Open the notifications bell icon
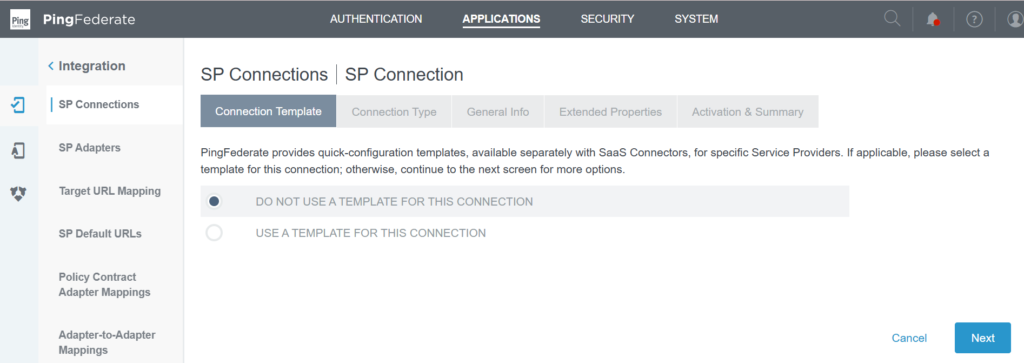Viewport: 1024px width, 363px height. (x=933, y=20)
